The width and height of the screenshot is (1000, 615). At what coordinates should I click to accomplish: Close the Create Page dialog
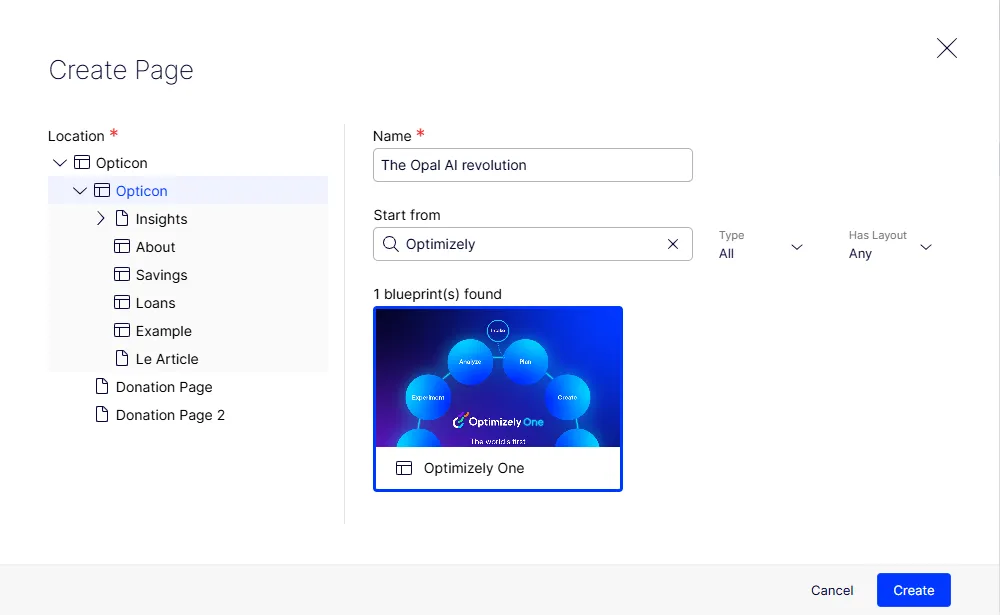[x=946, y=48]
